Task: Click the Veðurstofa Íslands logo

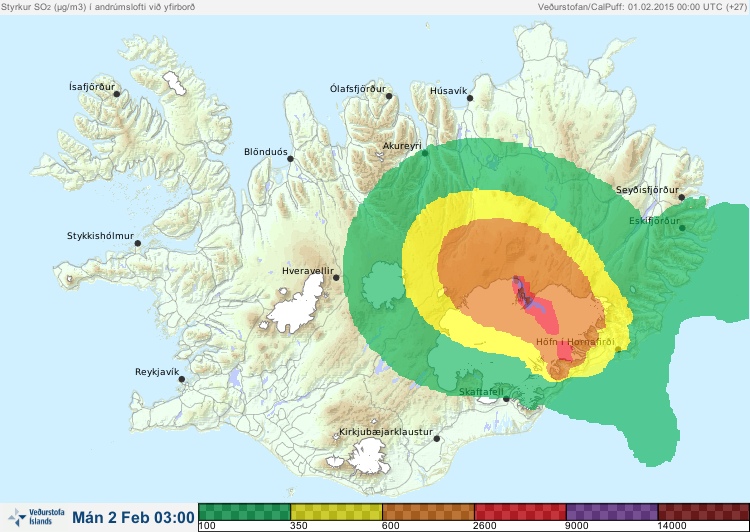Action: [36, 517]
